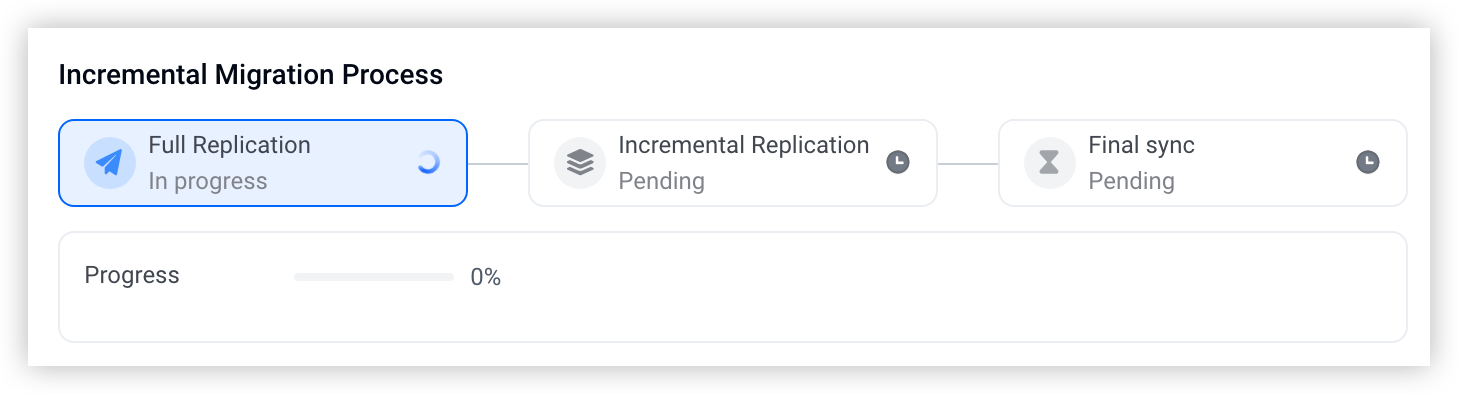Click the 0% progress value
Image resolution: width=1458 pixels, height=394 pixels.
click(486, 277)
